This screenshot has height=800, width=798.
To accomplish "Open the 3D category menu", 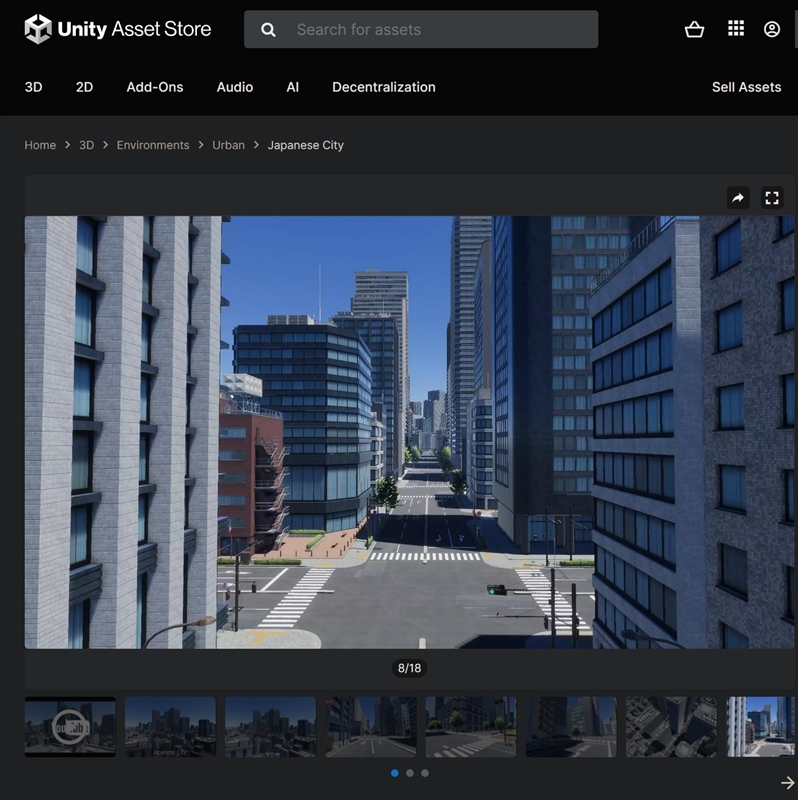I will 33,87.
